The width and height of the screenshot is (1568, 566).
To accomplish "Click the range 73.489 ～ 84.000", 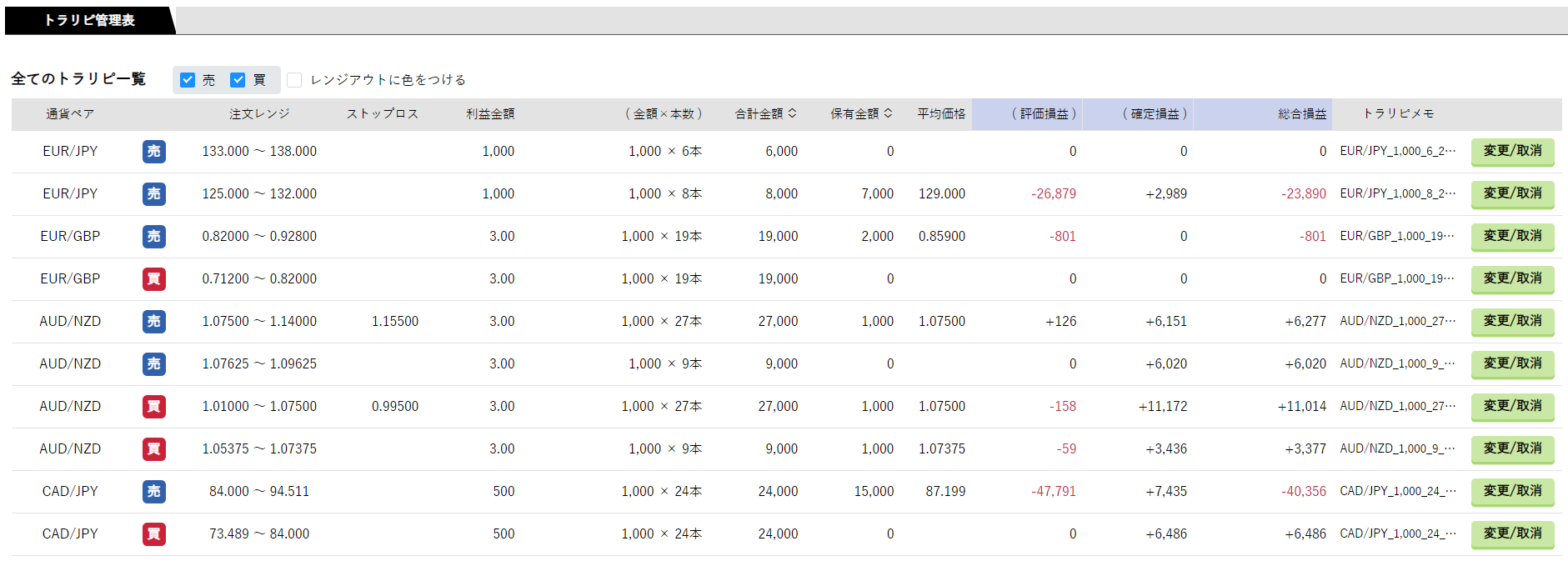I will tap(259, 534).
